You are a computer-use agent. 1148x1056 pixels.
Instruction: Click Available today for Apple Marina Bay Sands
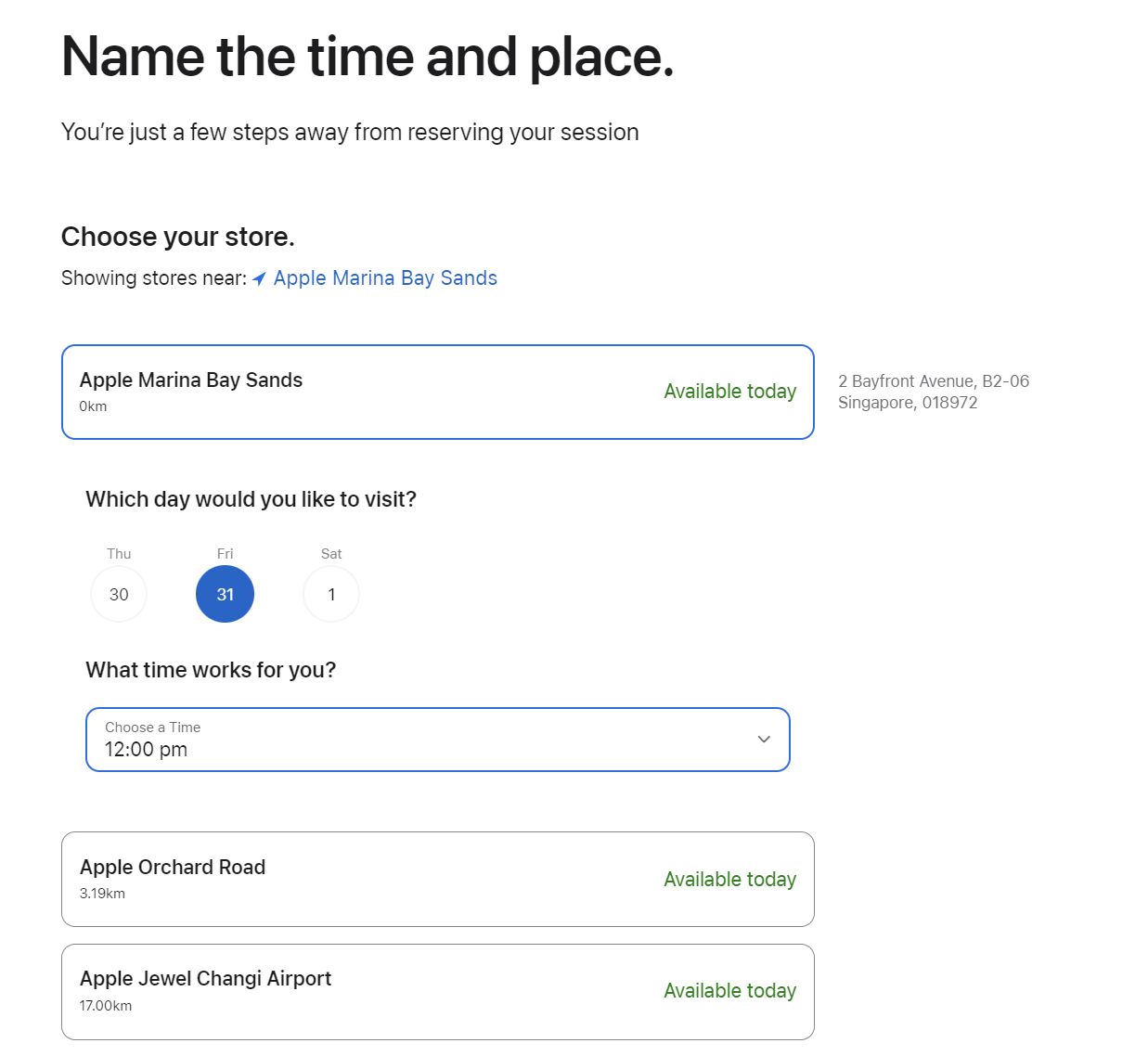click(729, 392)
